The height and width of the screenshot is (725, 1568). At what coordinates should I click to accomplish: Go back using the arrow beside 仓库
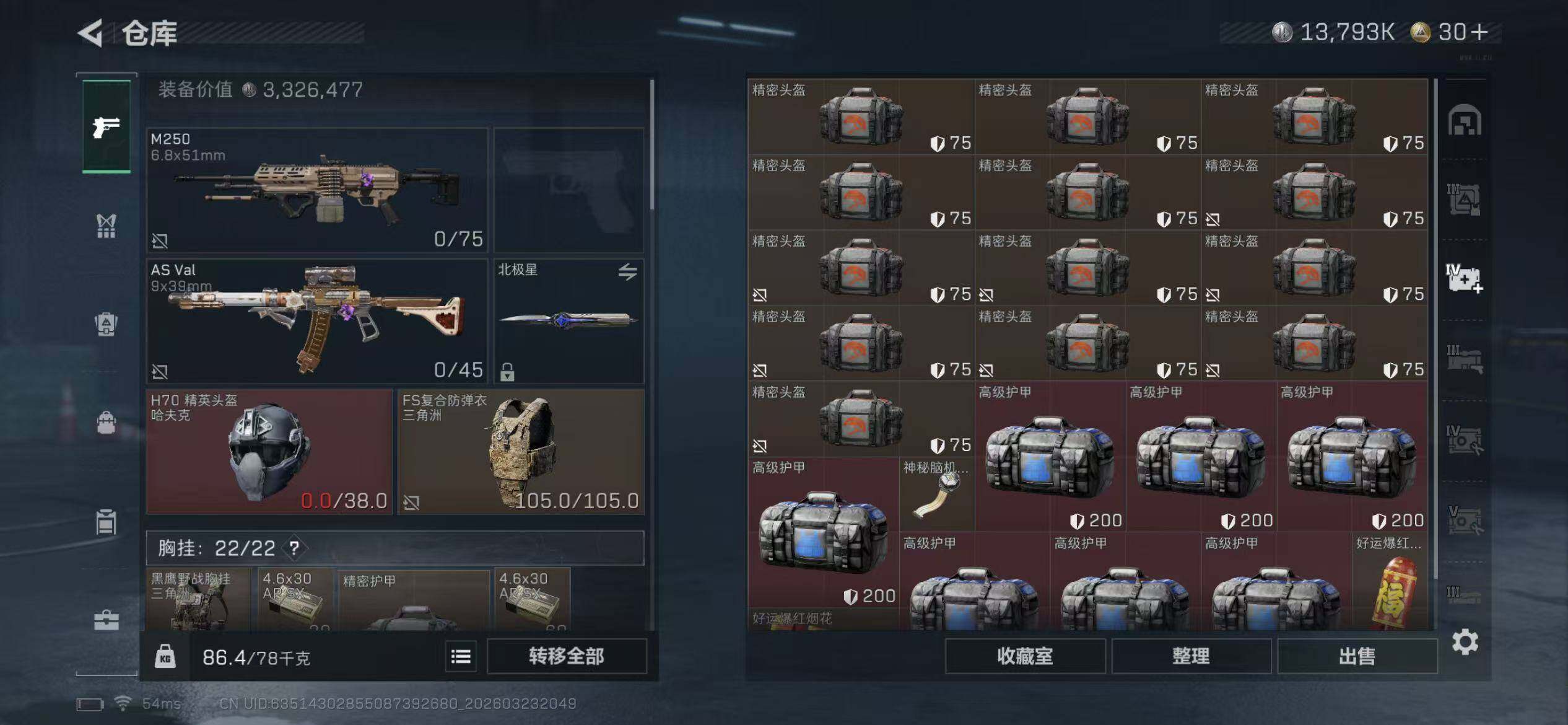(x=90, y=33)
